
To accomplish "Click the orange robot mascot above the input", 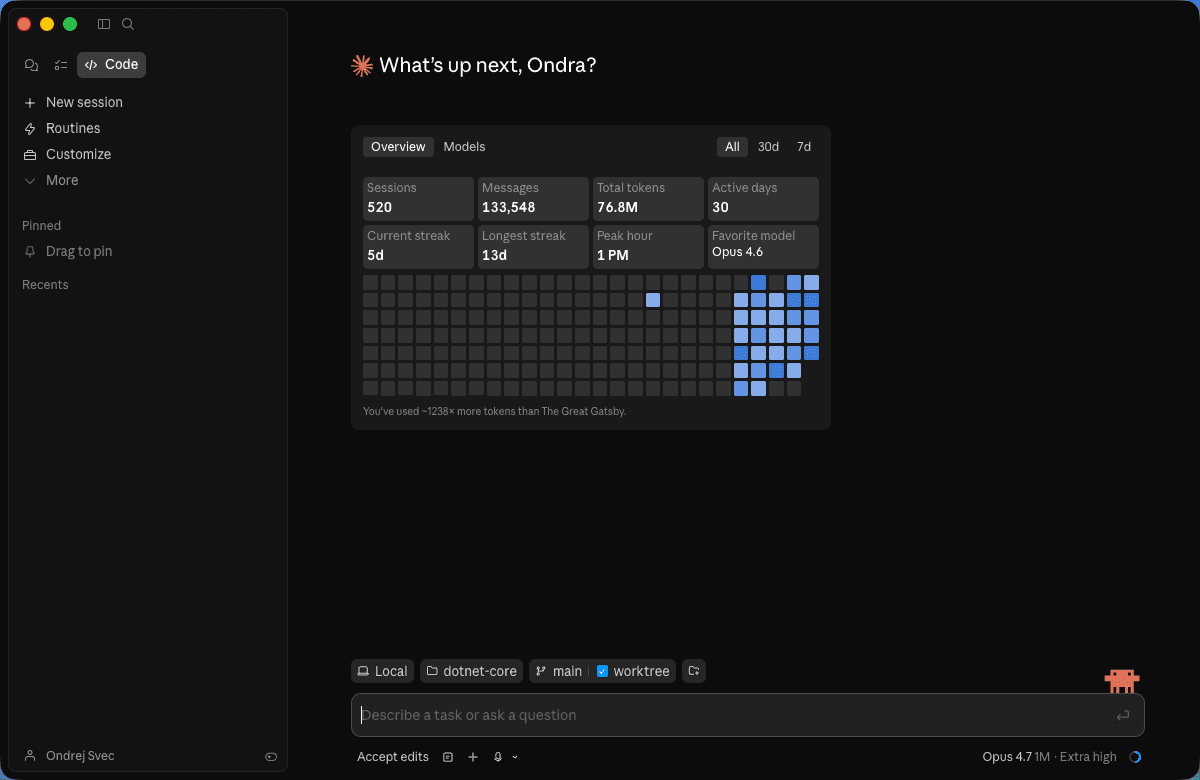I will pyautogui.click(x=1122, y=680).
